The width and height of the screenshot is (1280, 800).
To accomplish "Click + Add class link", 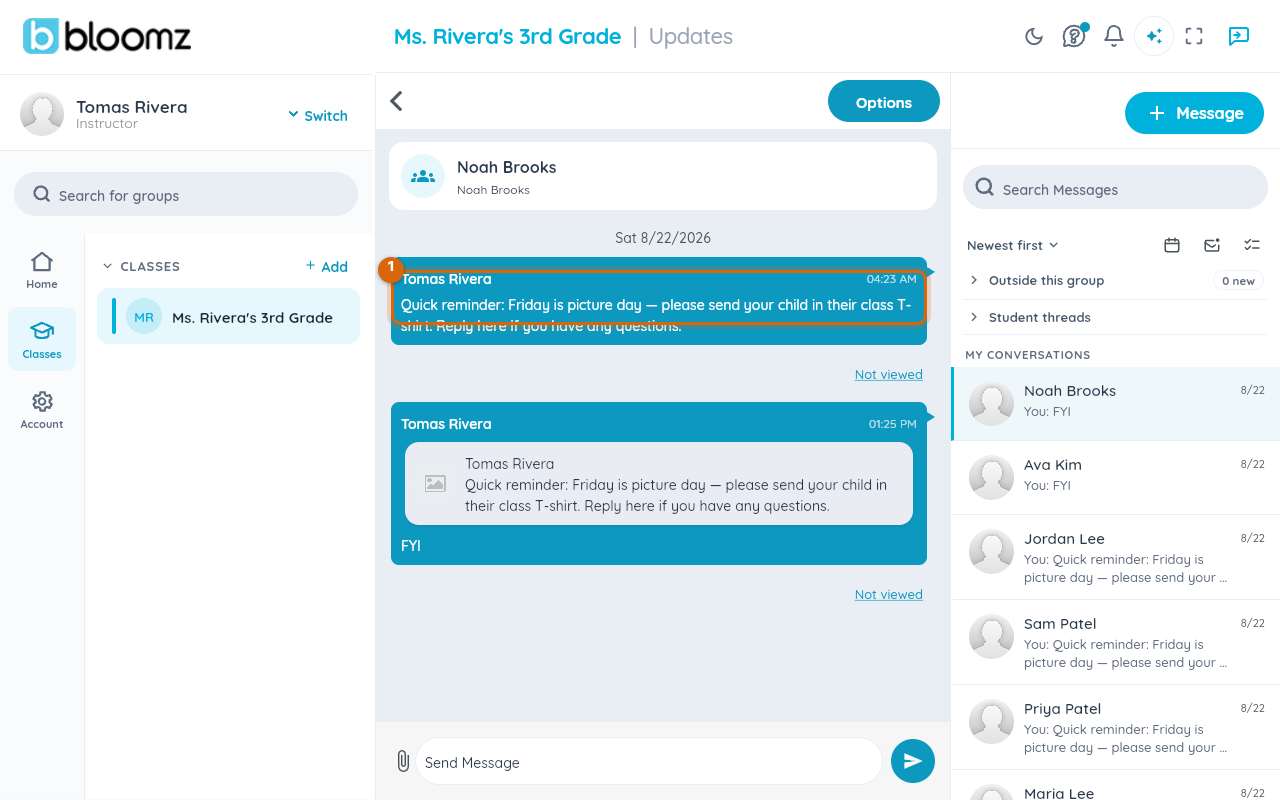I will (x=327, y=266).
